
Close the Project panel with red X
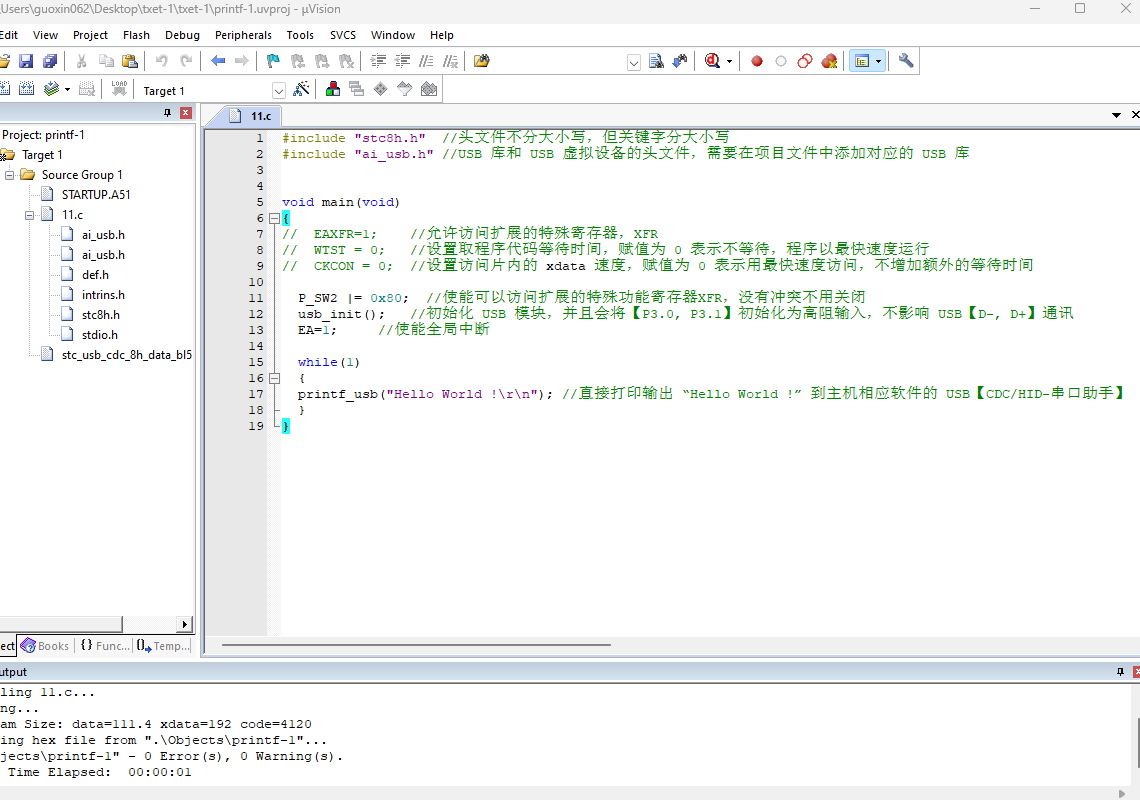pyautogui.click(x=185, y=113)
